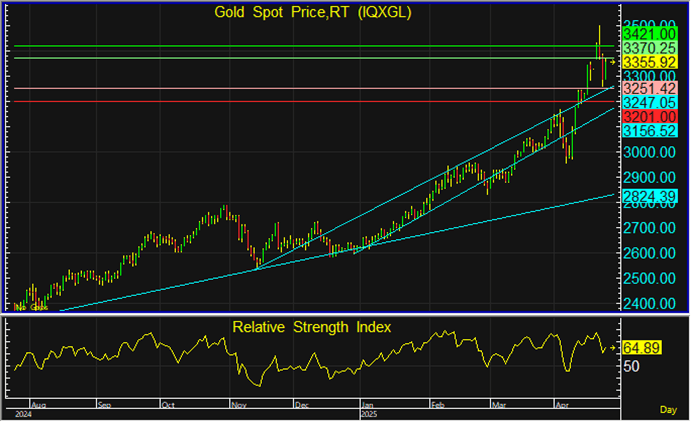Screen dimensions: 691x422
Task: Click the cyan 3247.05 trendline value
Action: click(x=650, y=103)
